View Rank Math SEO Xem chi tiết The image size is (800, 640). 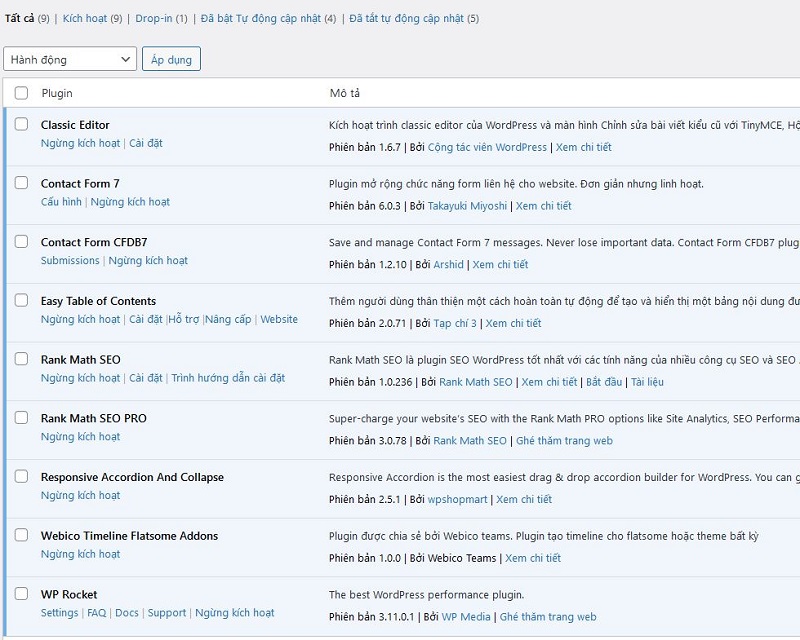coord(549,382)
